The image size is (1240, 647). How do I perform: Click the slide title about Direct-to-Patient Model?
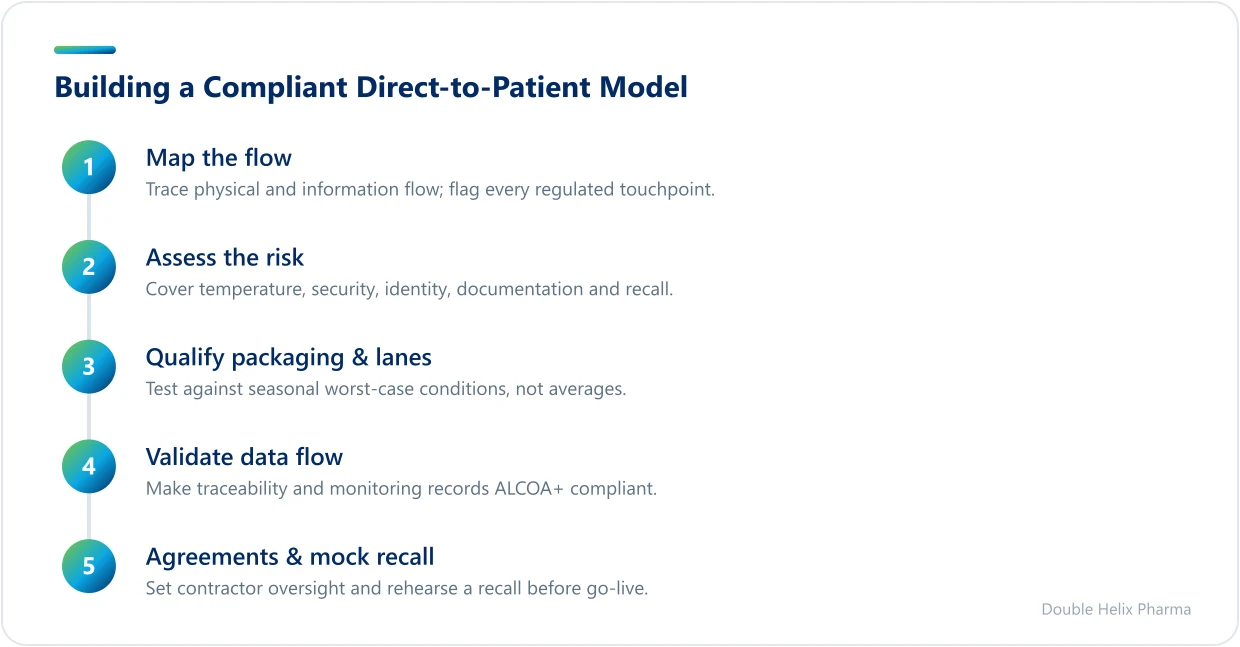click(371, 87)
